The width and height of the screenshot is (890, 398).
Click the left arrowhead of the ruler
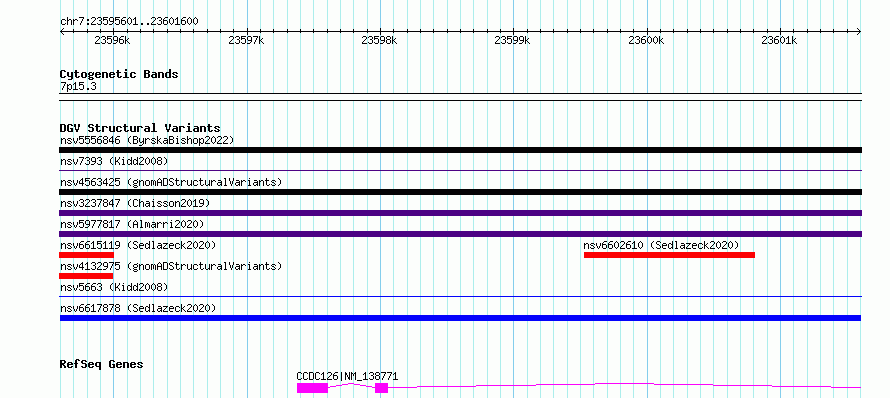(62, 32)
